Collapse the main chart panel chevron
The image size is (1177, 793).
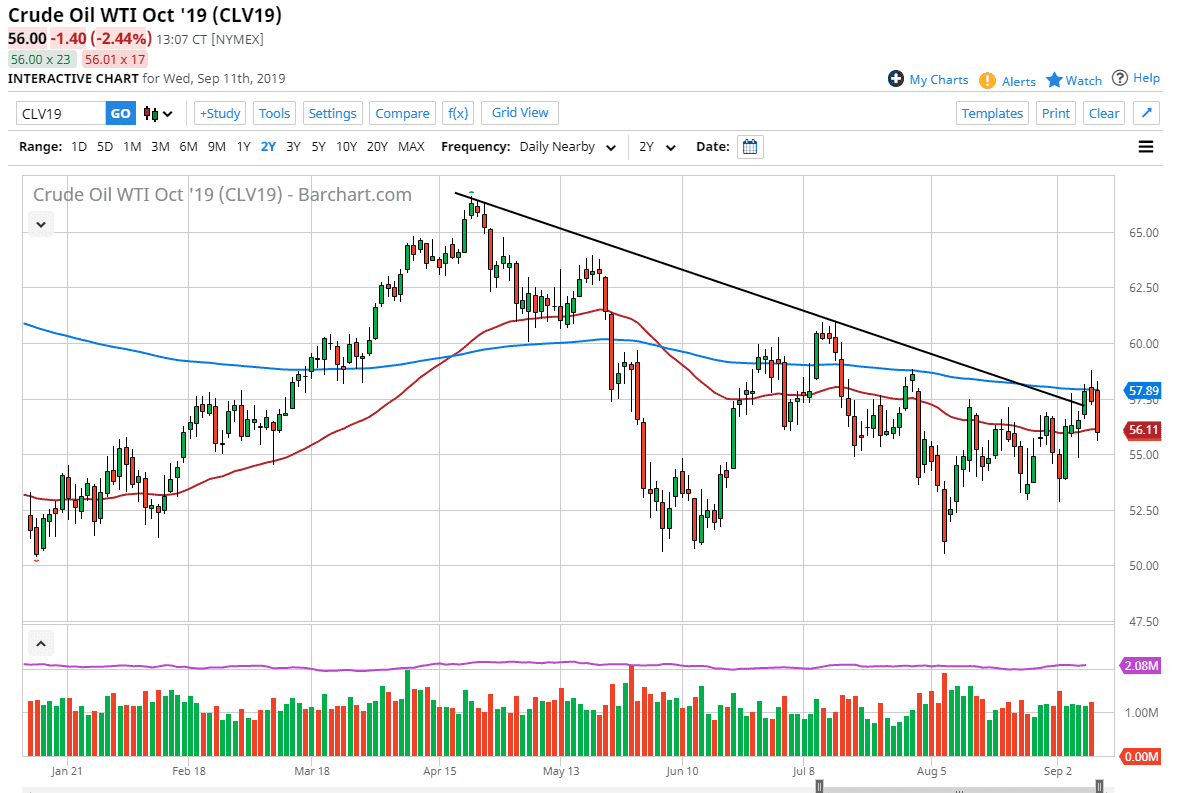coord(40,224)
